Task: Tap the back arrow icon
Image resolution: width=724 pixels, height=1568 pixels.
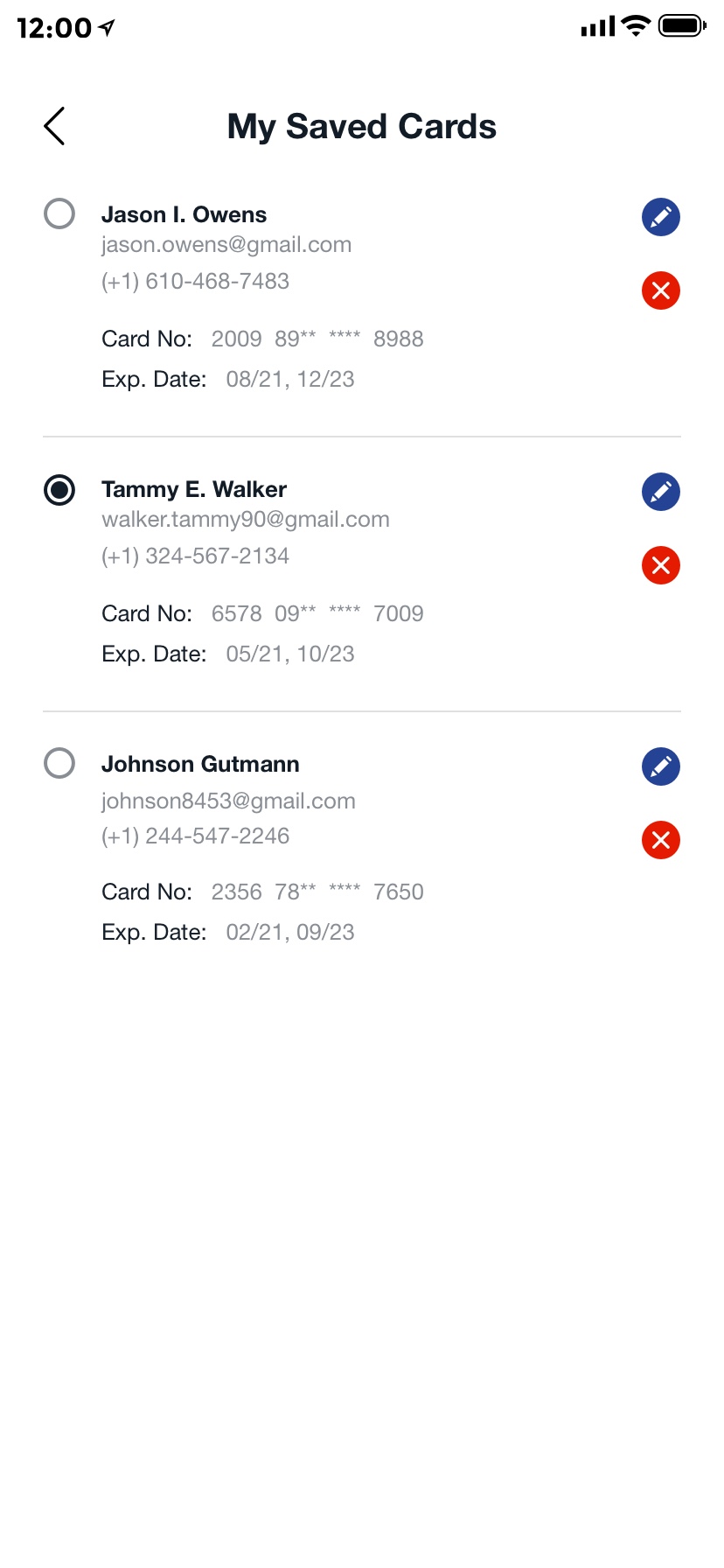Action: coord(55,126)
